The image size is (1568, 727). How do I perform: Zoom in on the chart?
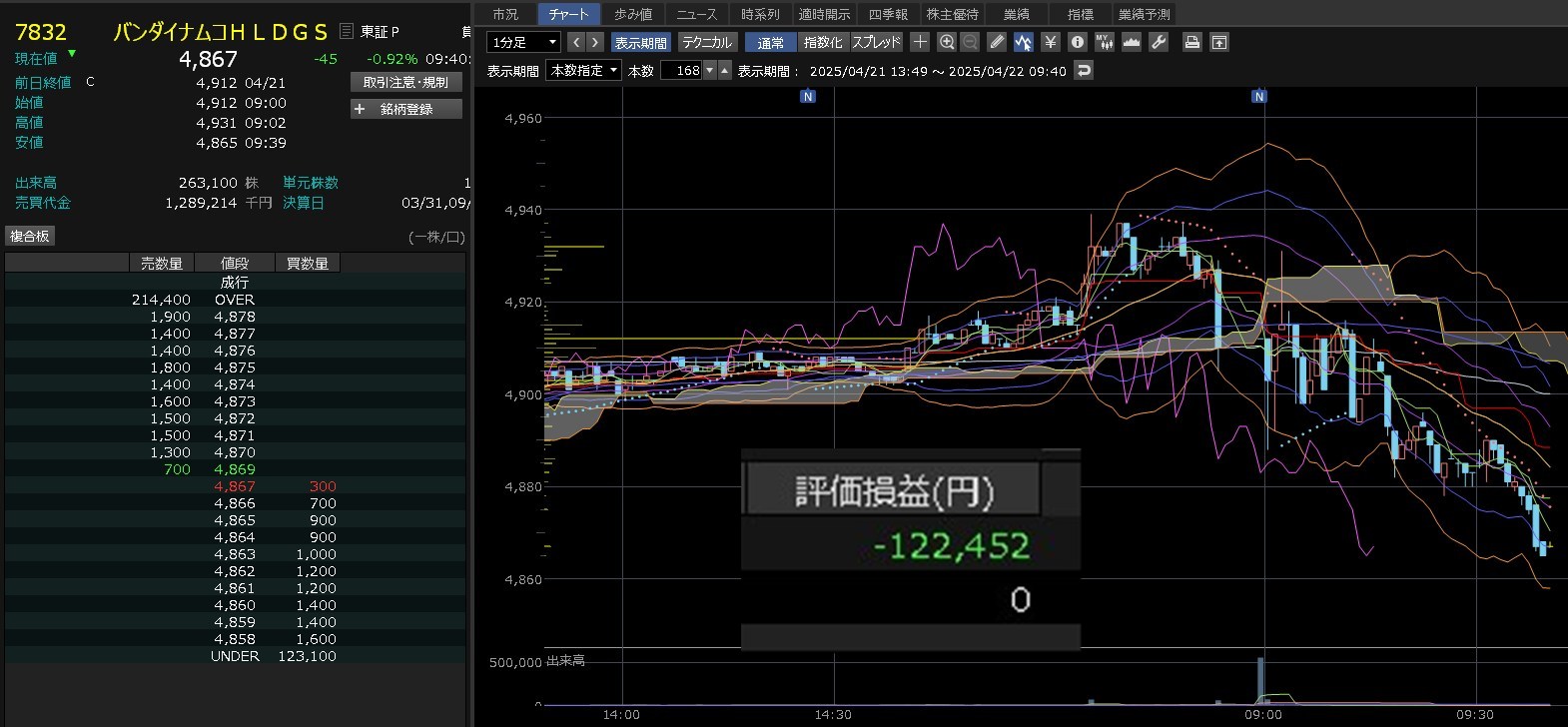(x=947, y=42)
